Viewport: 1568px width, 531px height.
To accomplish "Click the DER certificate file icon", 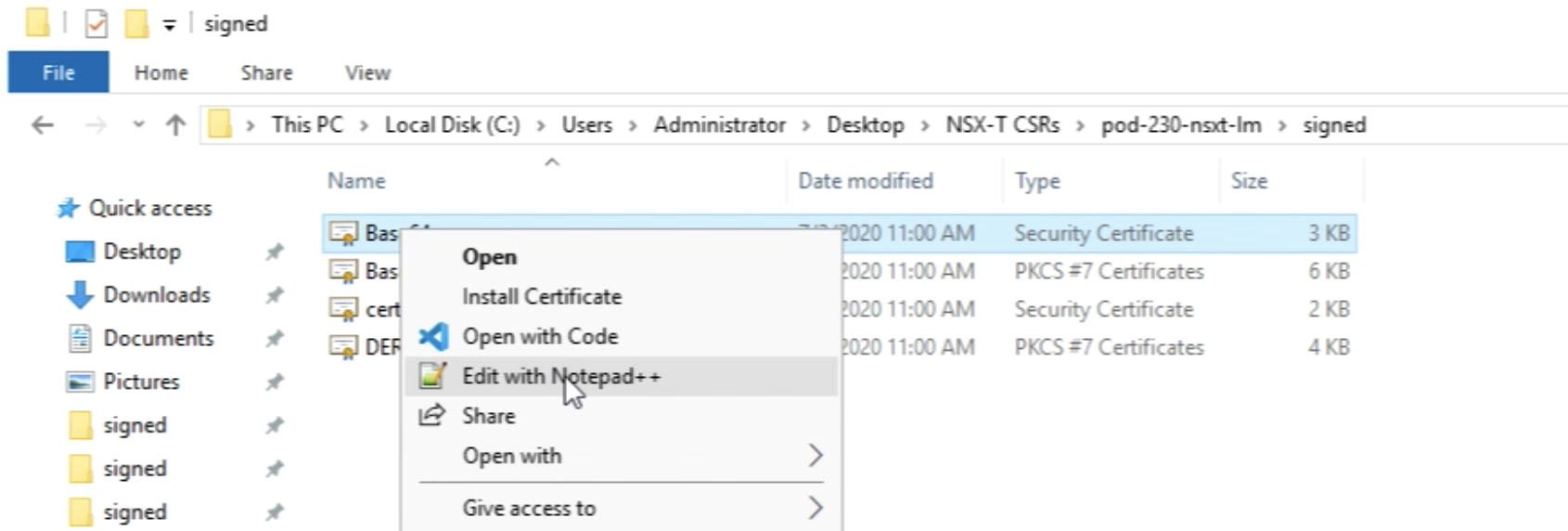I will [x=343, y=347].
